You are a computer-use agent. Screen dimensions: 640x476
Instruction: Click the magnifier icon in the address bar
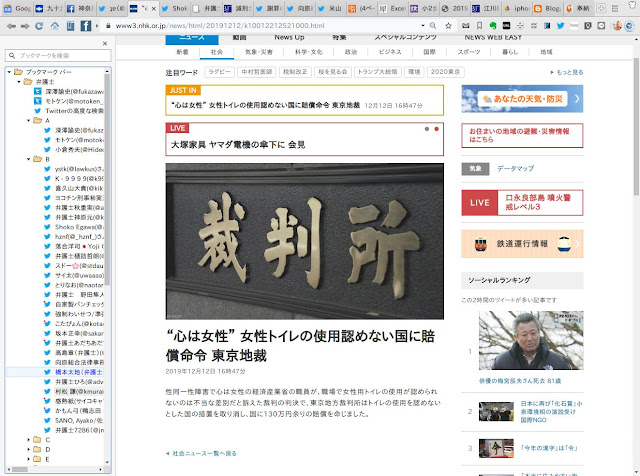pyautogui.click(x=433, y=26)
